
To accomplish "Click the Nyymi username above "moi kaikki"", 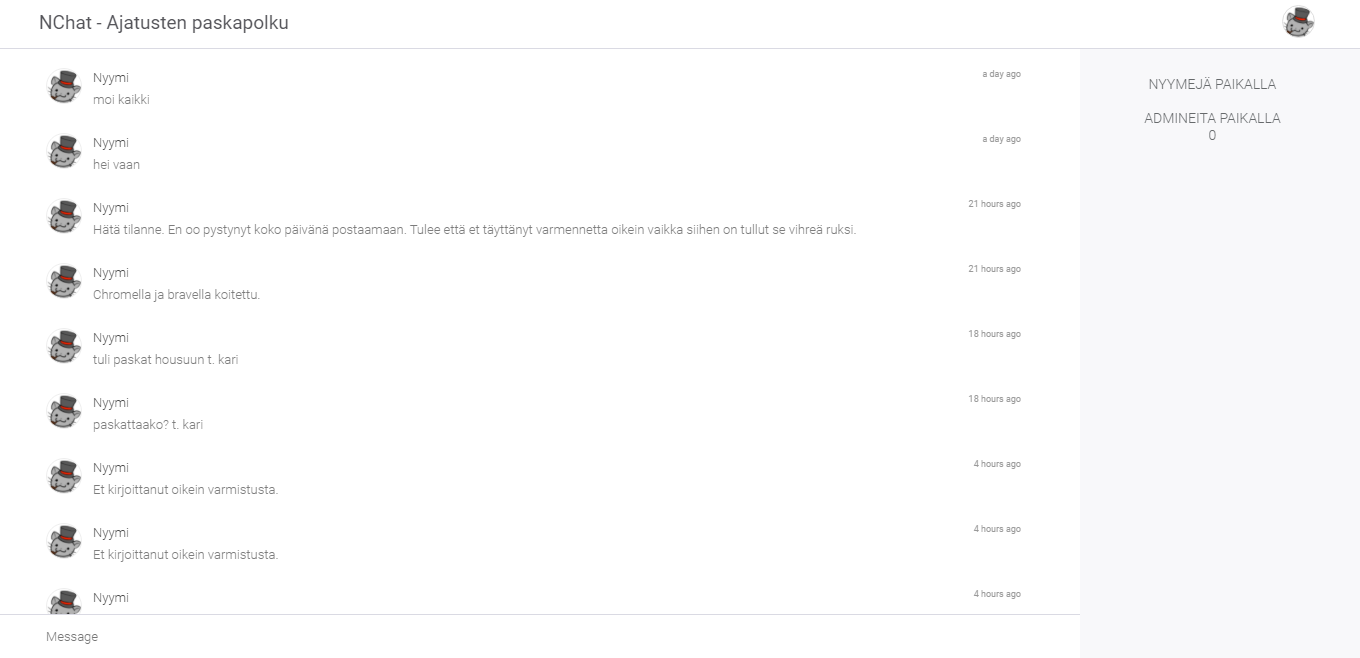I will [x=111, y=78].
